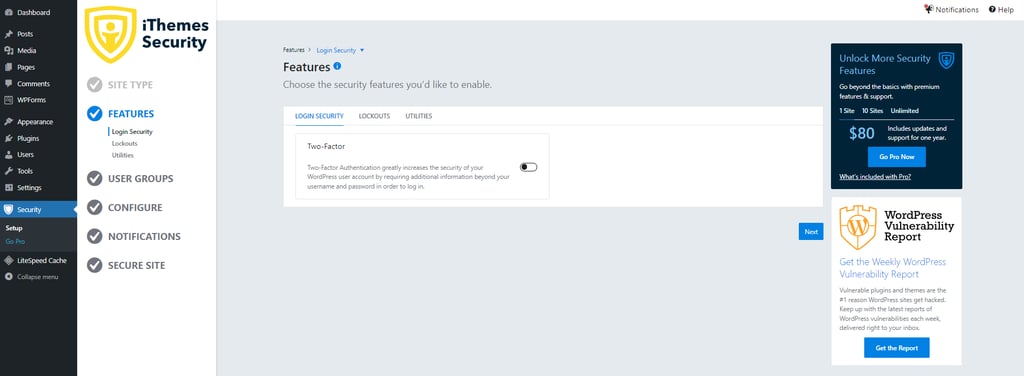Click the Plugins plug icon
1024x376 pixels.
point(8,138)
